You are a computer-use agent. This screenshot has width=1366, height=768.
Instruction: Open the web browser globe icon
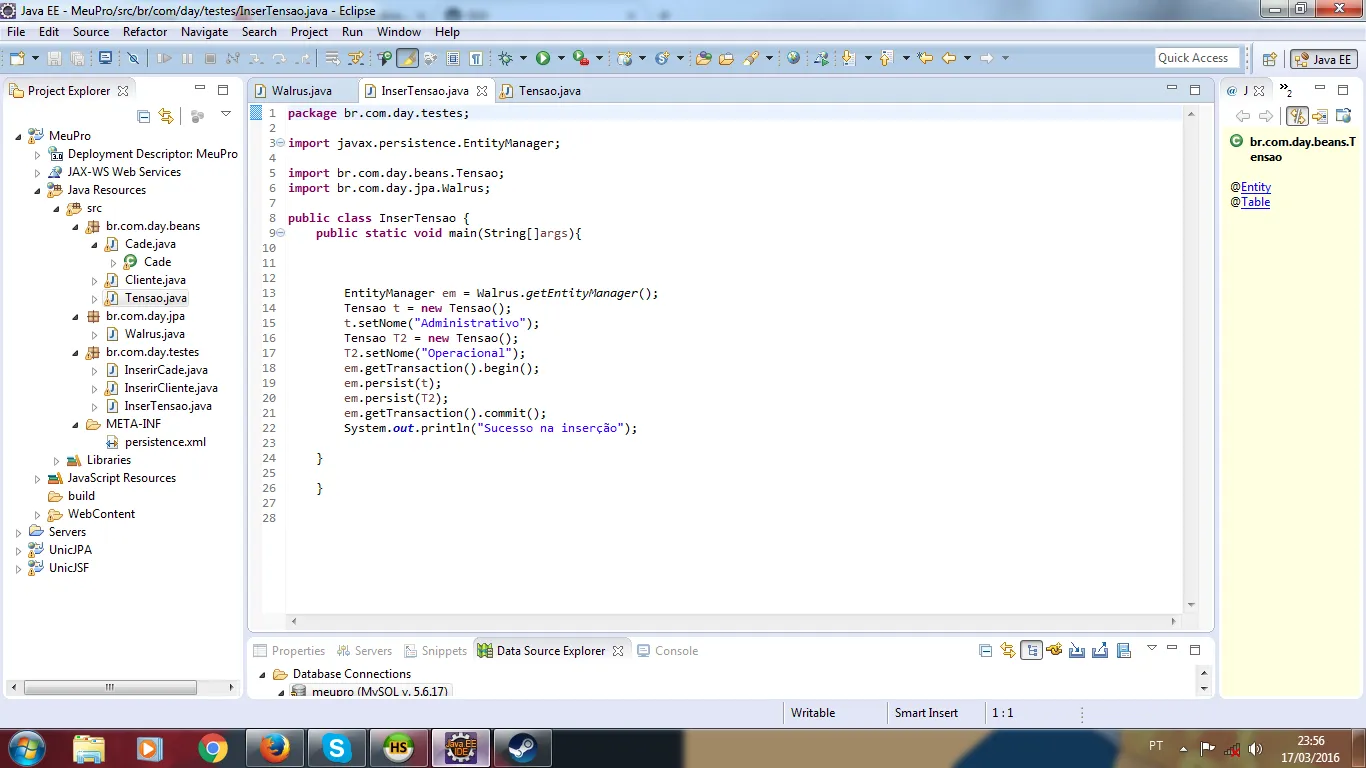click(794, 58)
